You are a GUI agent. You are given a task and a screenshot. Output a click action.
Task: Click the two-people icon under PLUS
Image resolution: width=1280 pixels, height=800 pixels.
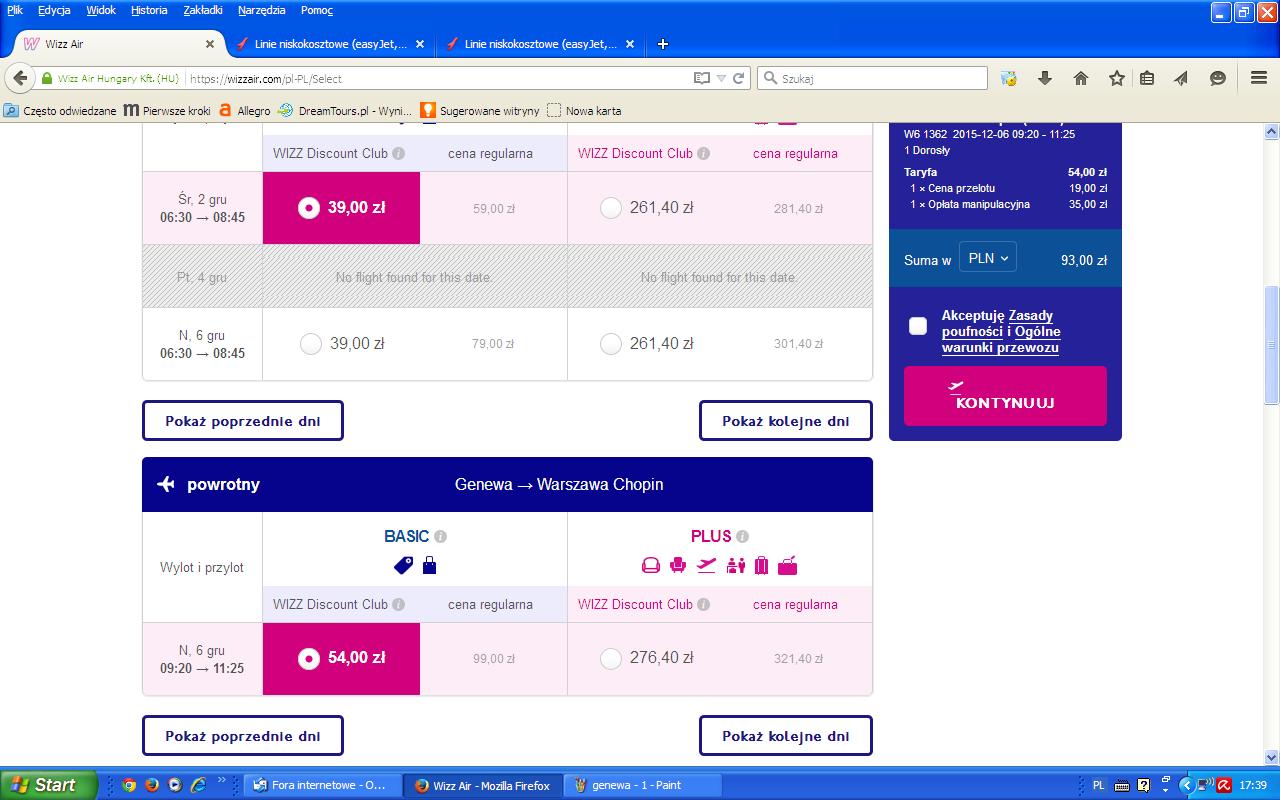[736, 566]
